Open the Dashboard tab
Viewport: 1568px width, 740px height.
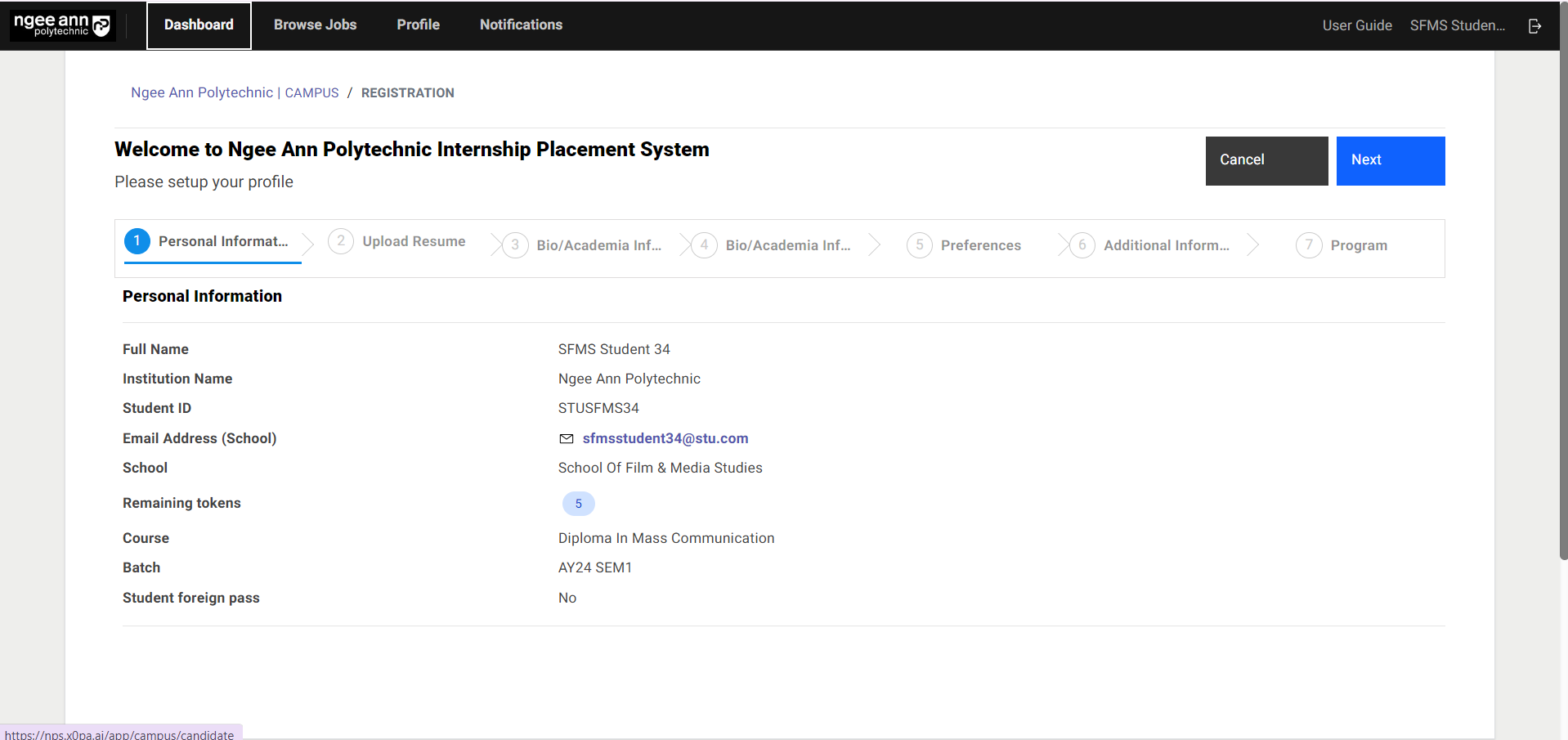pos(199,25)
